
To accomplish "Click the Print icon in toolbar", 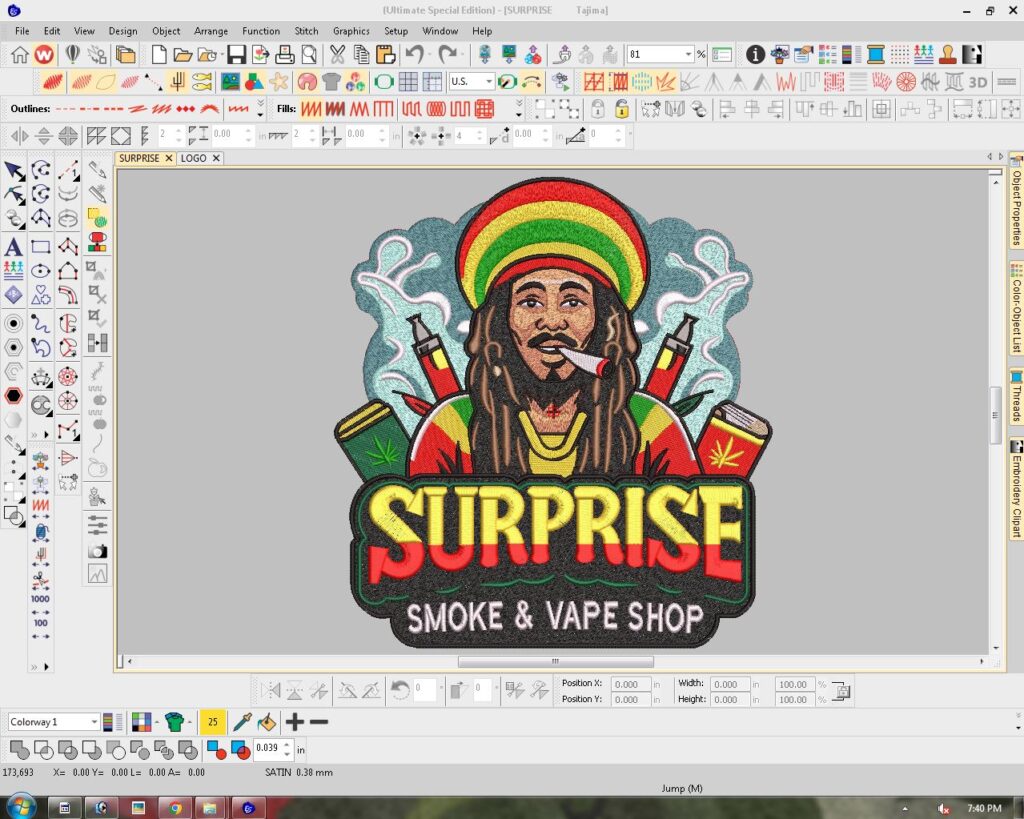I will coord(285,55).
